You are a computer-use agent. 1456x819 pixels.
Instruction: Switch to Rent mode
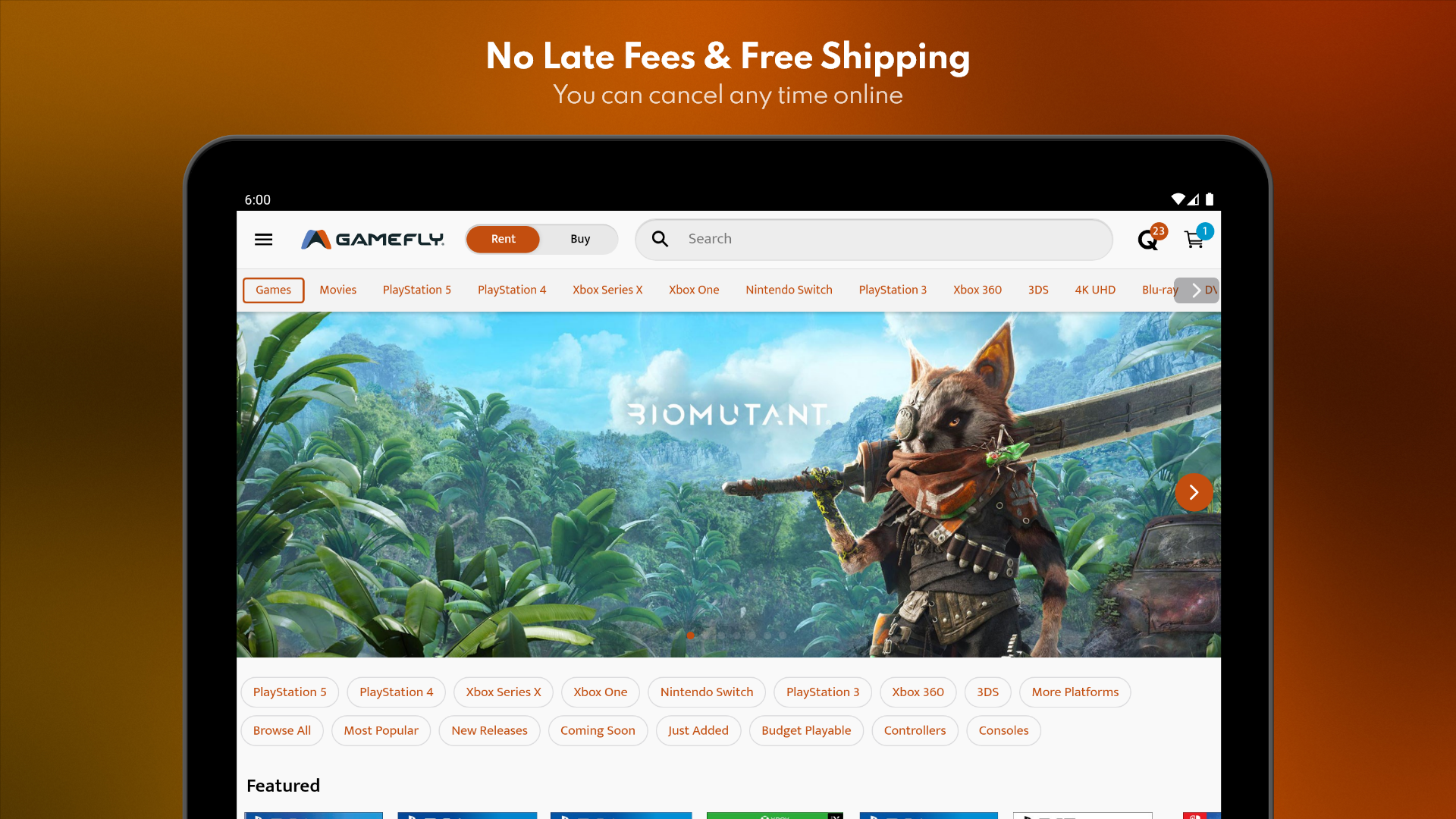pos(503,239)
